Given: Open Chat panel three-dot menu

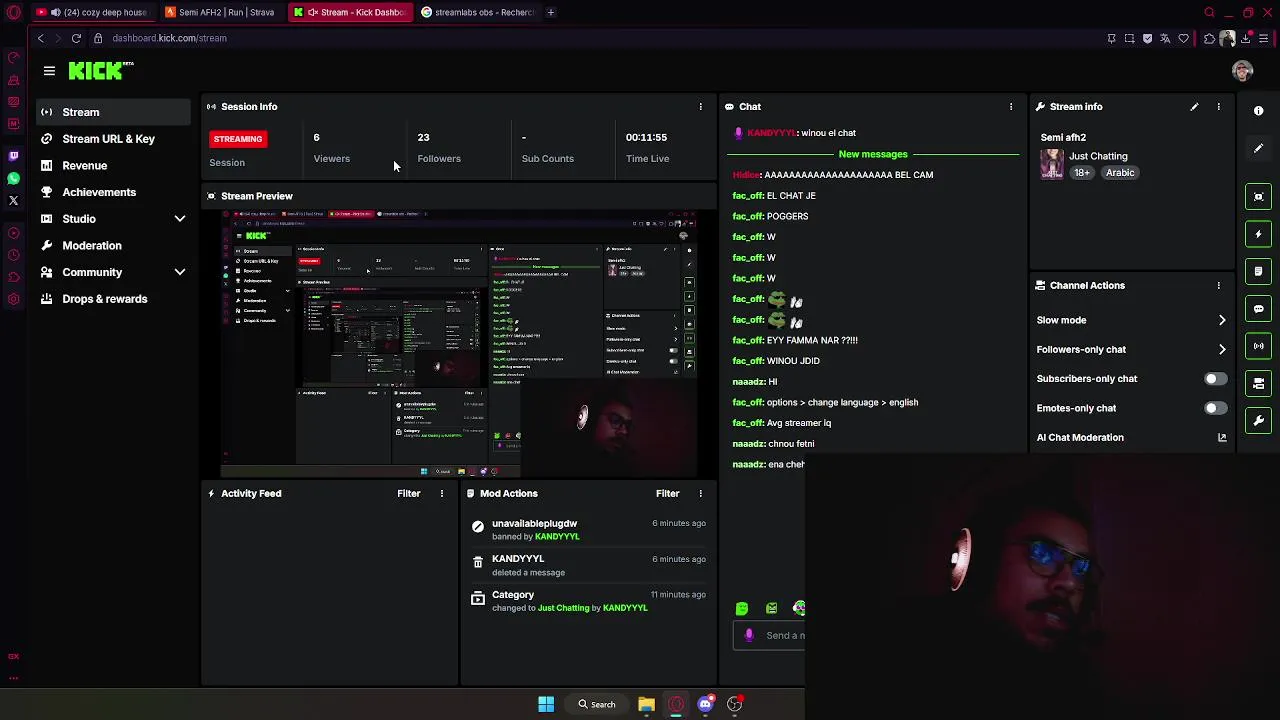Looking at the screenshot, I should point(1011,106).
